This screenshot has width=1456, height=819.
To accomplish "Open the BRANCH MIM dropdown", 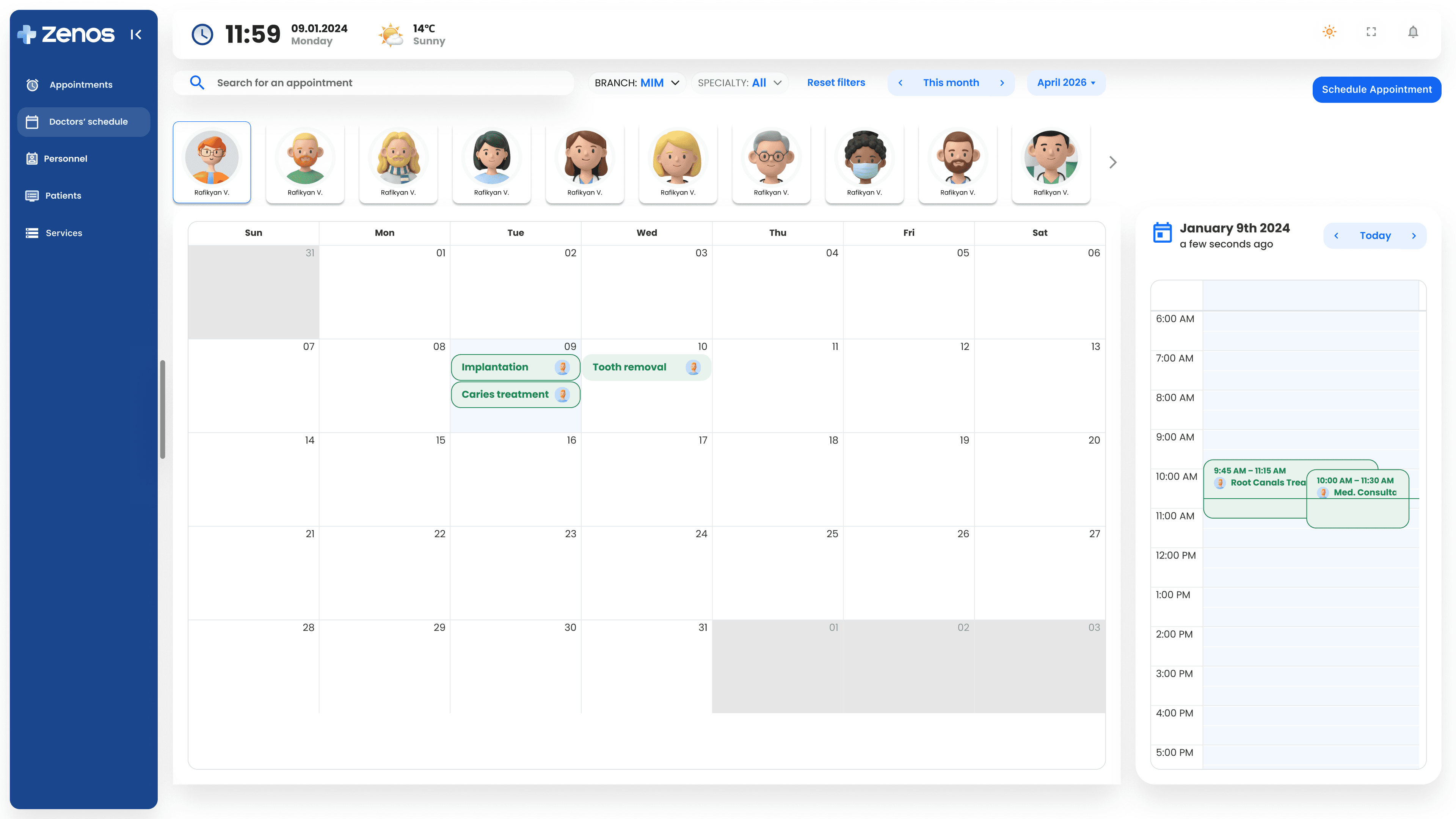I will pos(637,83).
